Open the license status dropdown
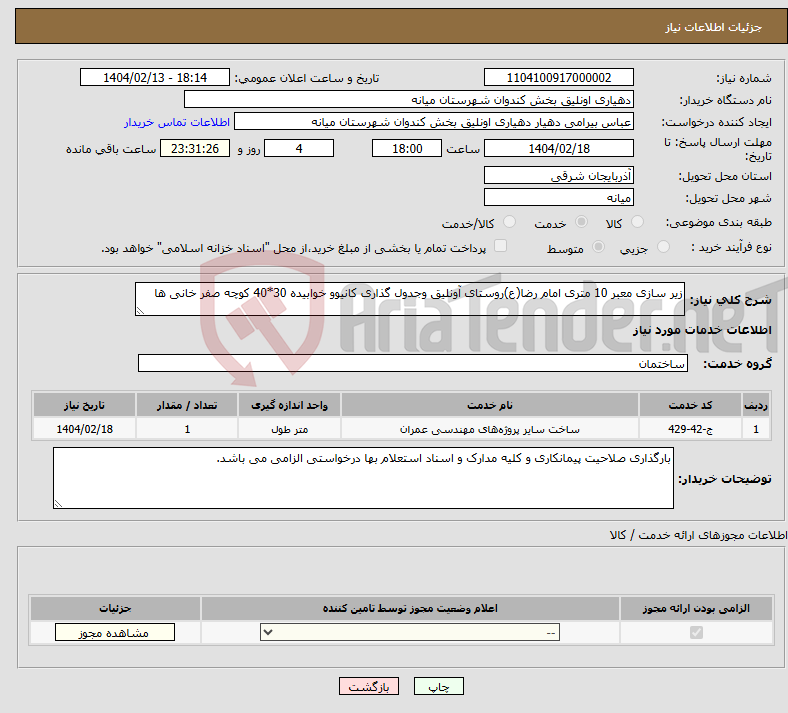This screenshot has width=788, height=713. coord(410,632)
